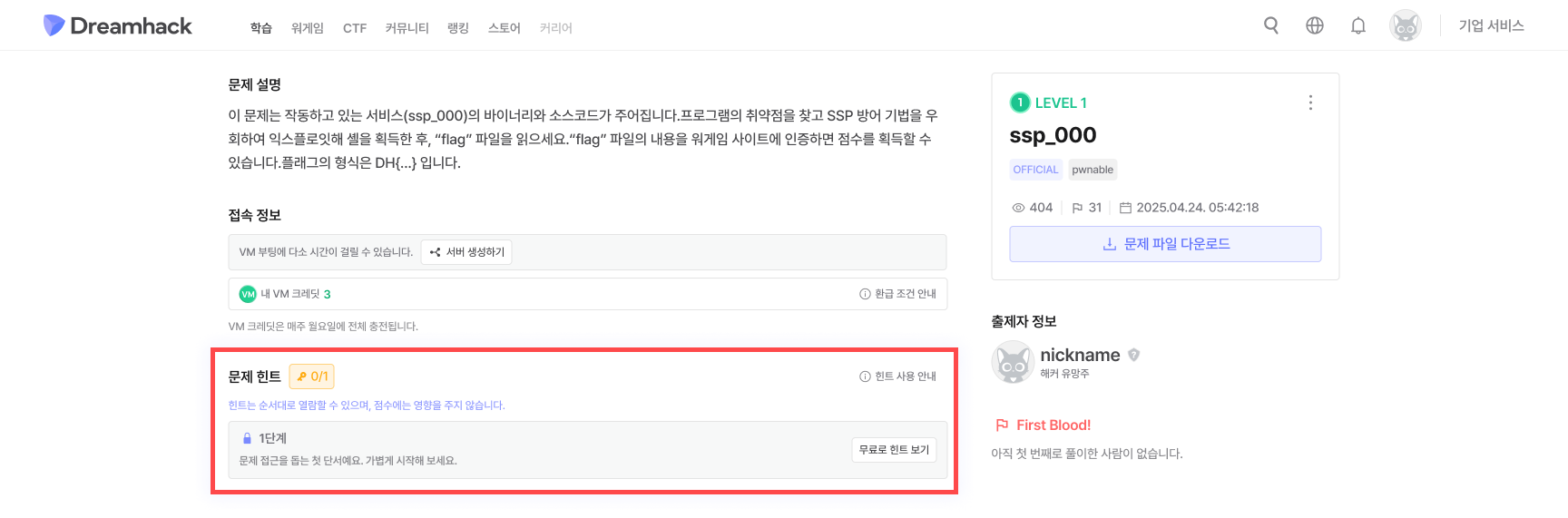Screen dimensions: 1568x518
Task: Click the 힌트 사용 안내 info link
Action: [x=898, y=376]
